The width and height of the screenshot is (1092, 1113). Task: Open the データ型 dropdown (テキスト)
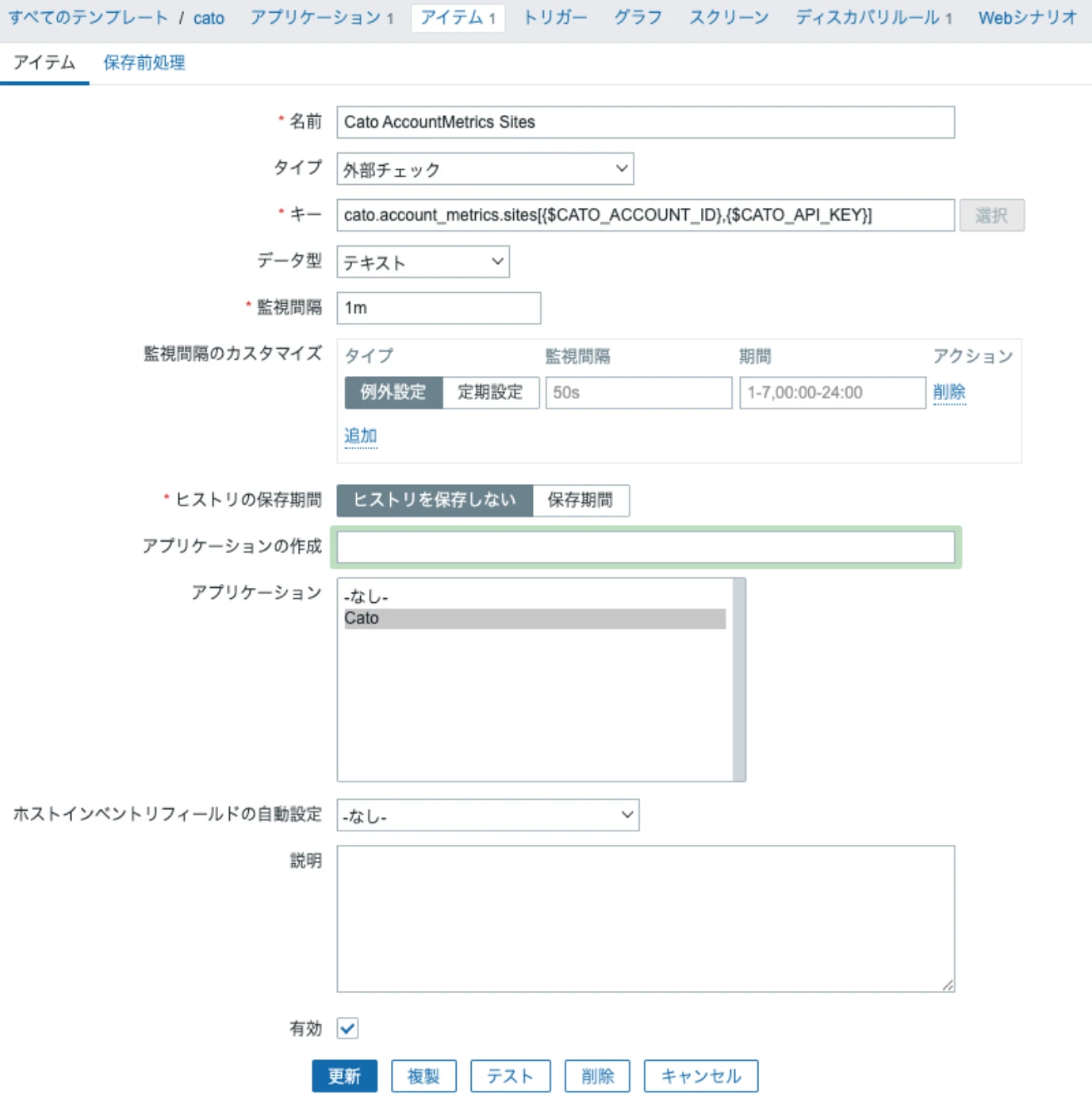click(423, 262)
